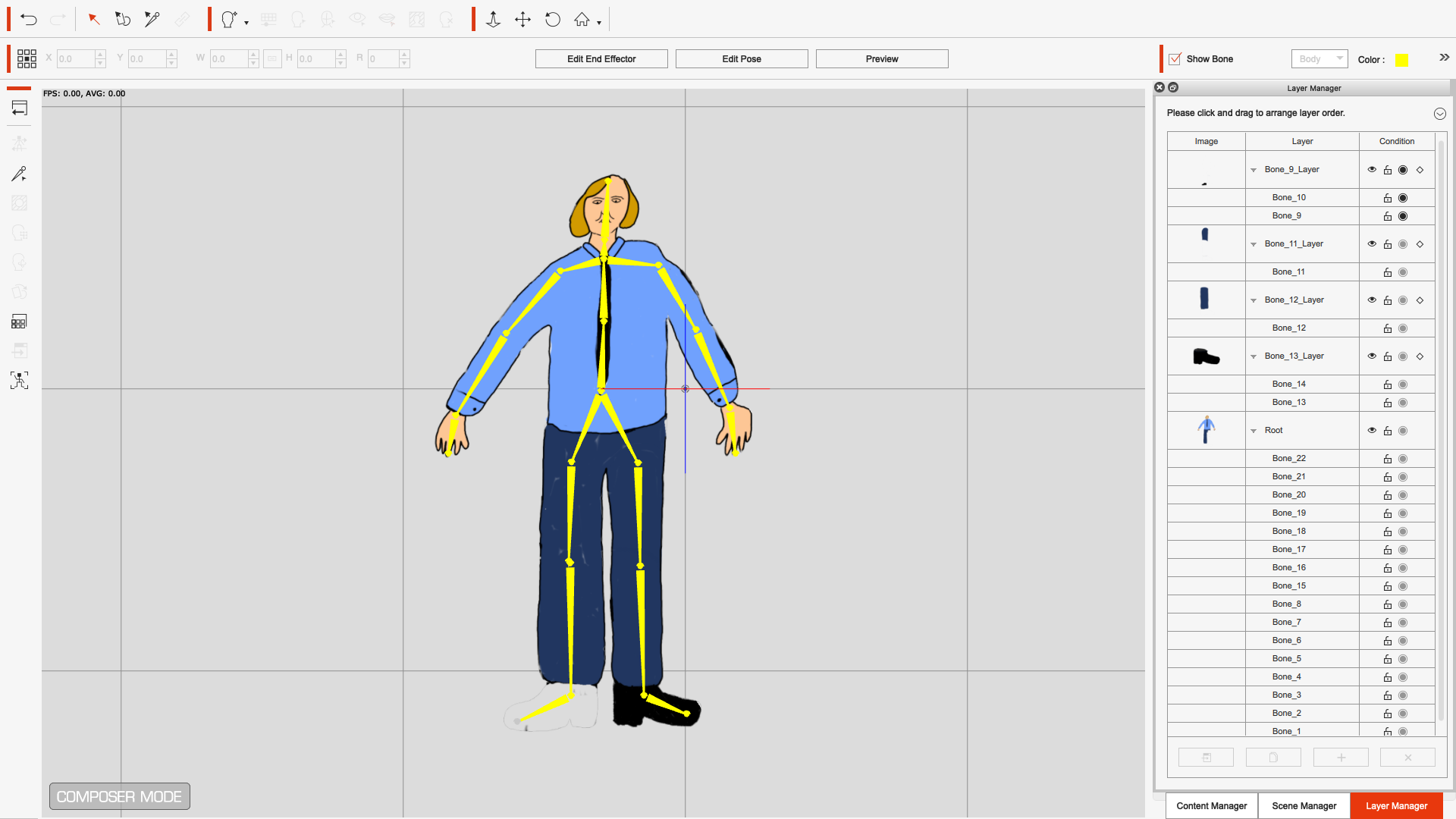This screenshot has height=819, width=1456.
Task: Click the Condition column header
Action: (1396, 142)
